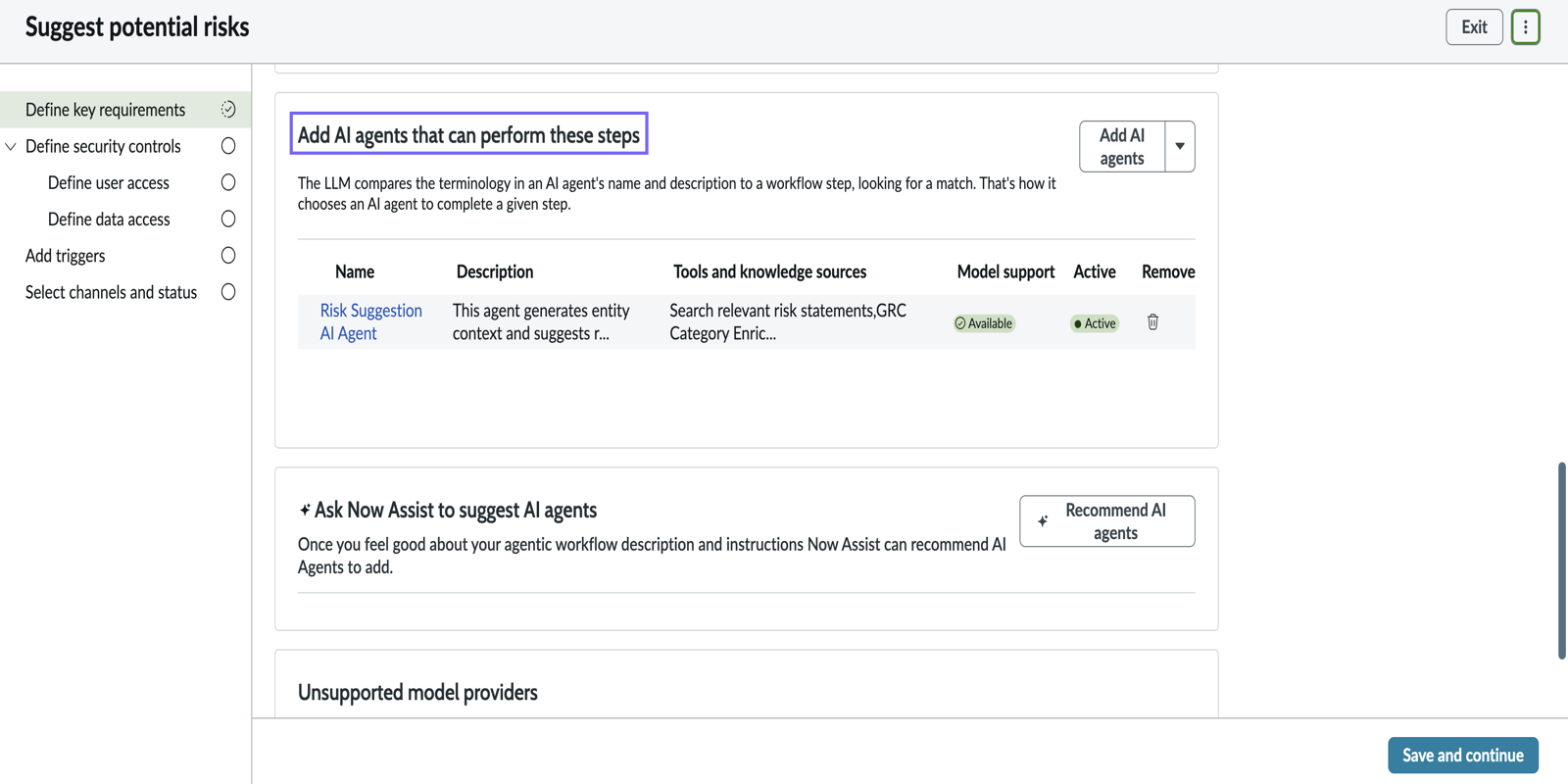
Task: Open the Risk Suggestion AI Agent link
Action: (x=370, y=321)
